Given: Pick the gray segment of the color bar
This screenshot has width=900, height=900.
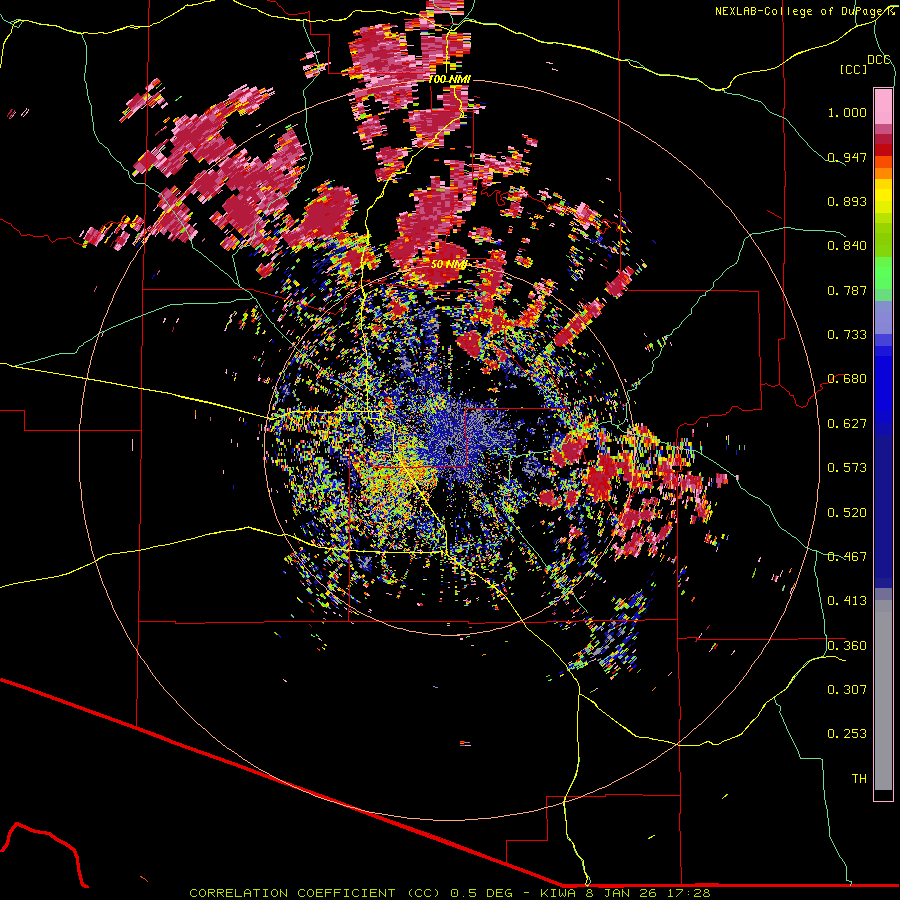Looking at the screenshot, I should [883, 695].
